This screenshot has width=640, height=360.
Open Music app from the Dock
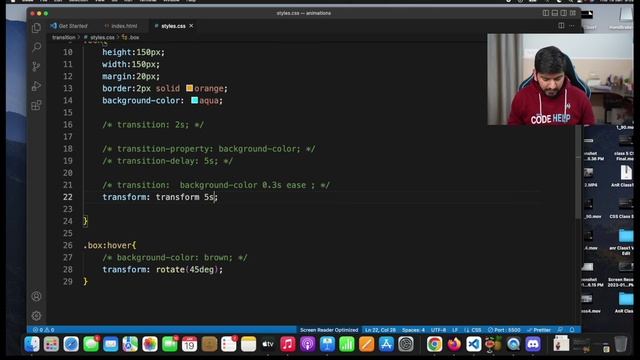pos(288,344)
